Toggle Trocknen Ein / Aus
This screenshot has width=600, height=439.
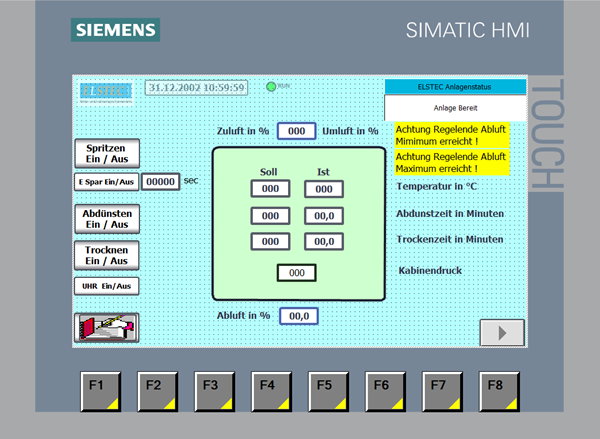(106, 255)
